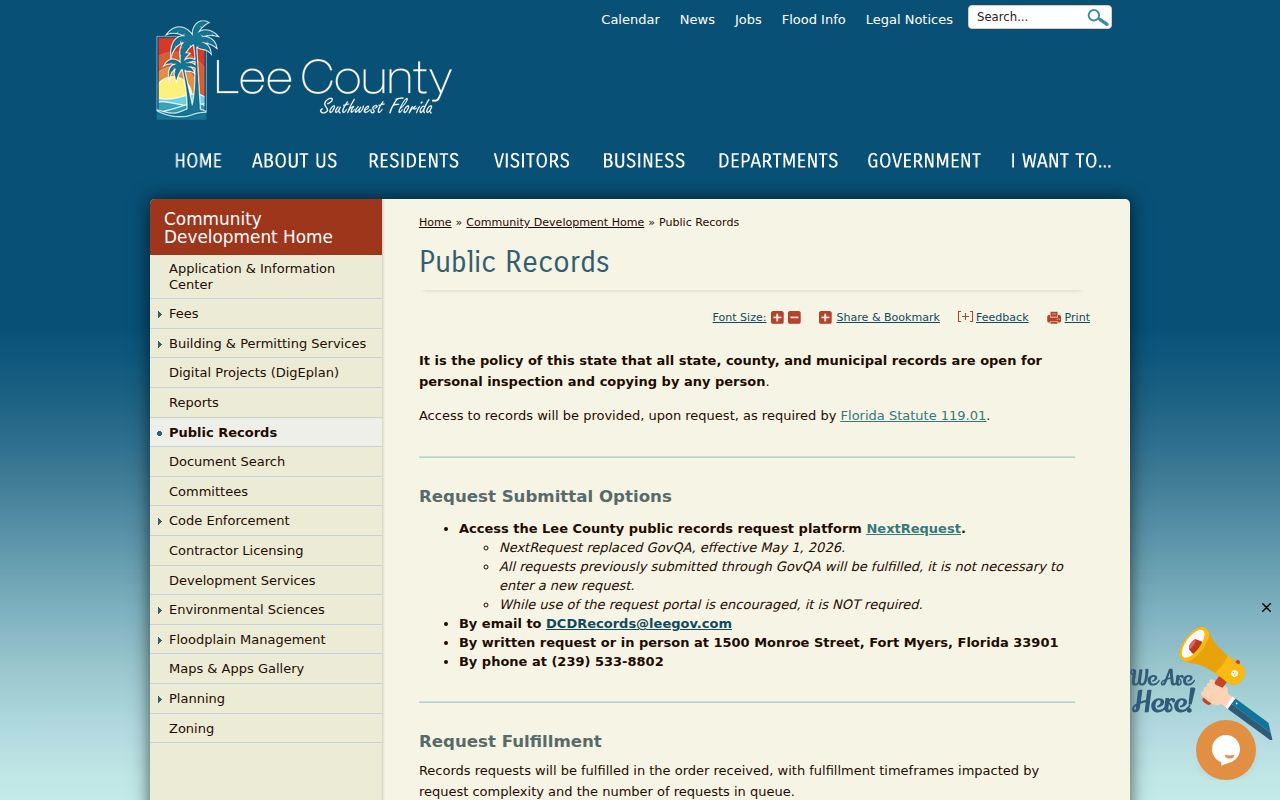Expand the Code Enforcement arrow

coord(160,521)
